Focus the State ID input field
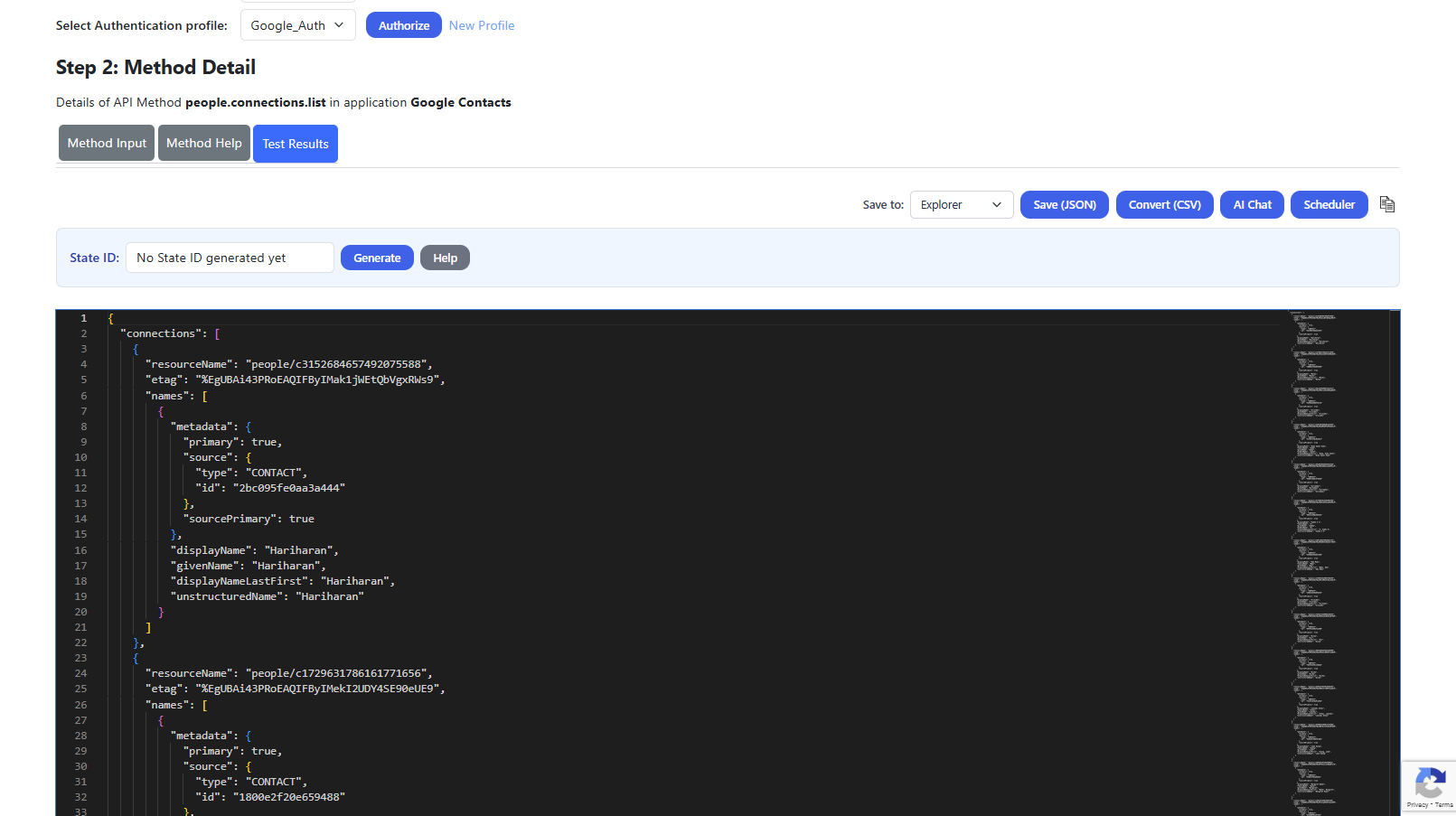Viewport: 1456px width, 816px height. (230, 258)
